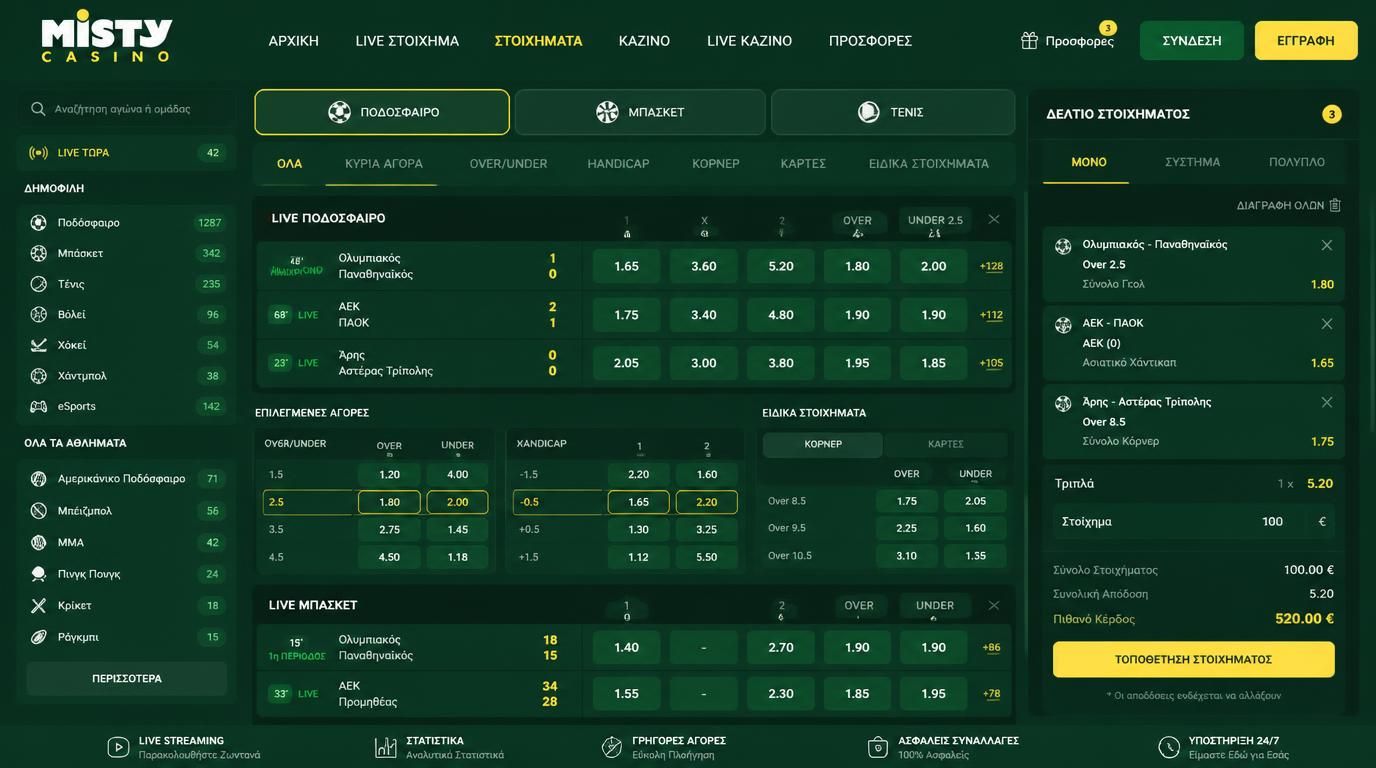Toggle ΚΑΡΤΕΣ in special bets switcher

coord(946,444)
